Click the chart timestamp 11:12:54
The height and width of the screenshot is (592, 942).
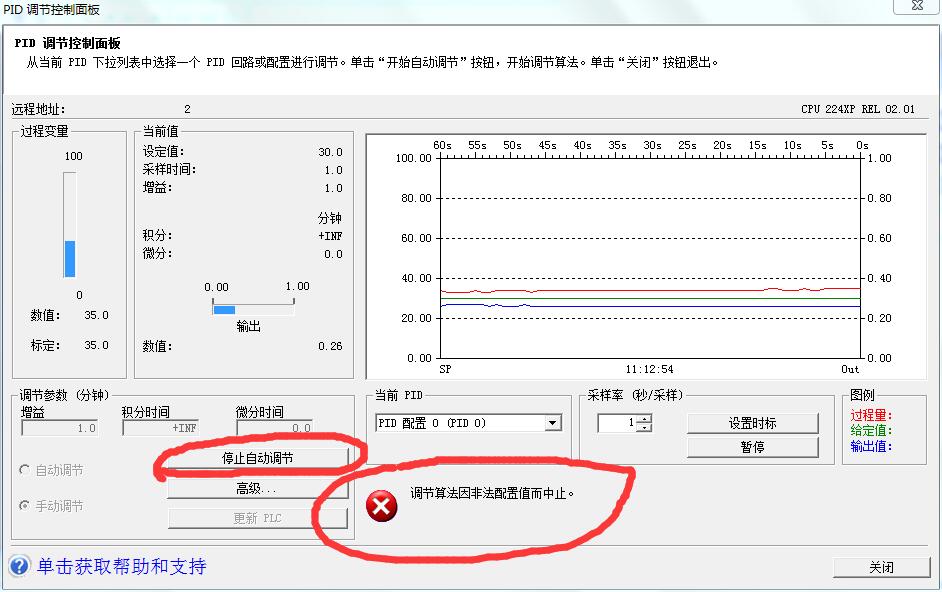649,369
